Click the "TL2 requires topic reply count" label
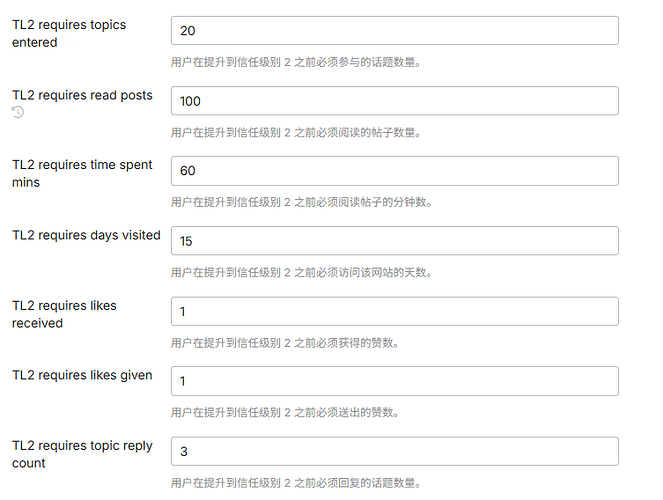 (x=82, y=454)
